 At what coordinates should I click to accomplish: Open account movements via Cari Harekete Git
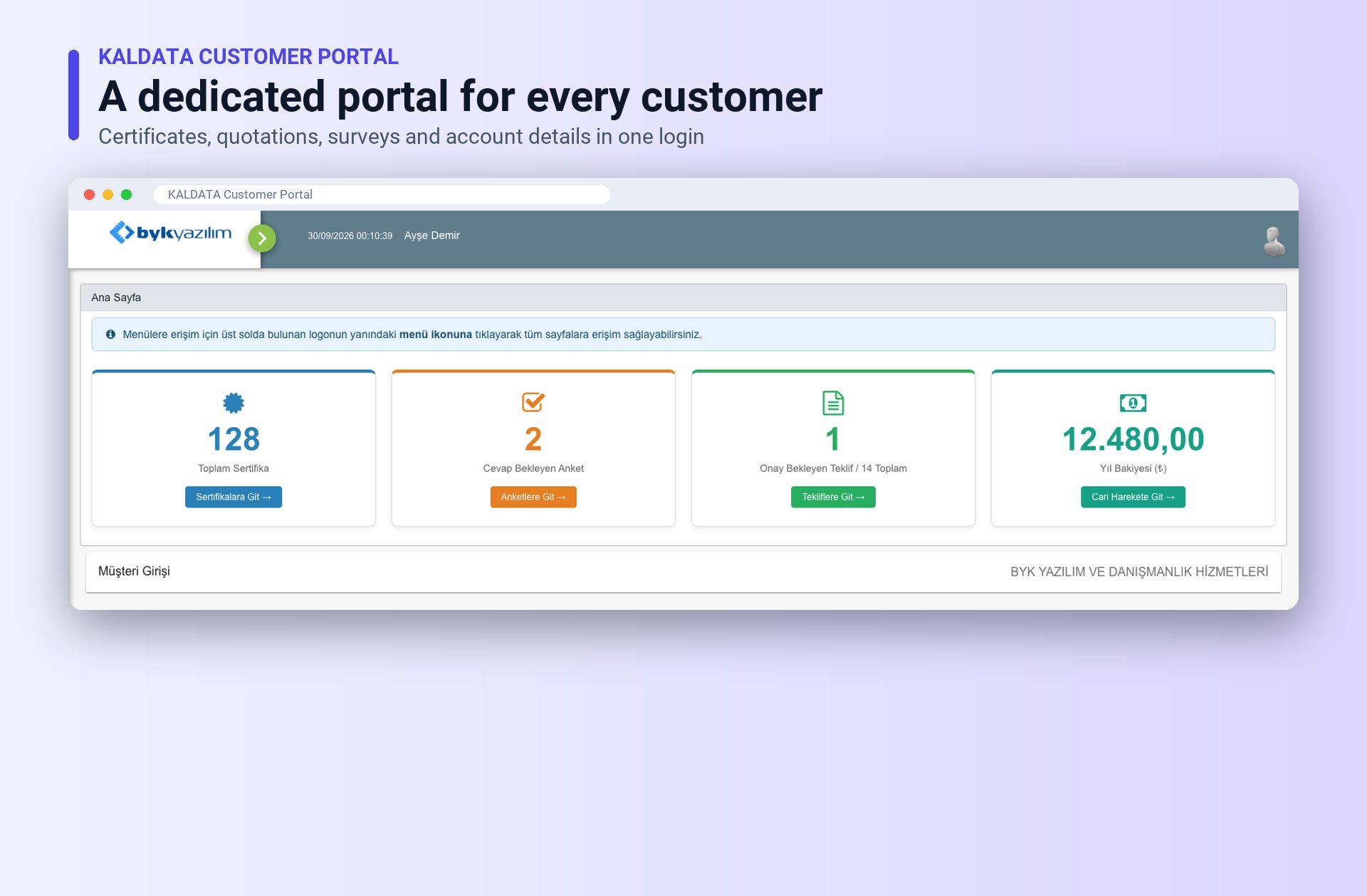(x=1133, y=497)
